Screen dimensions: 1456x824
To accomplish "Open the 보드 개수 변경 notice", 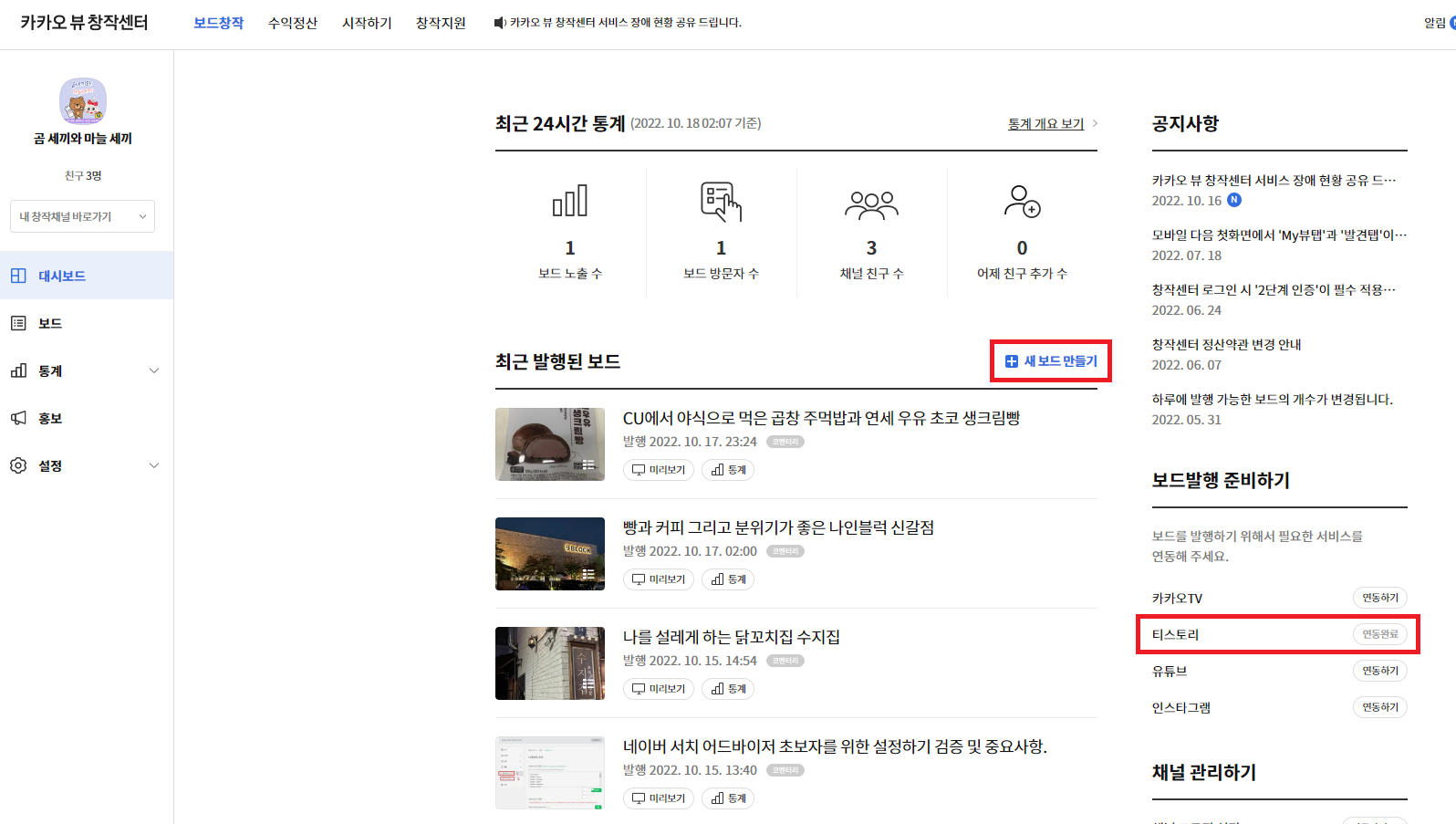I will (x=1272, y=400).
